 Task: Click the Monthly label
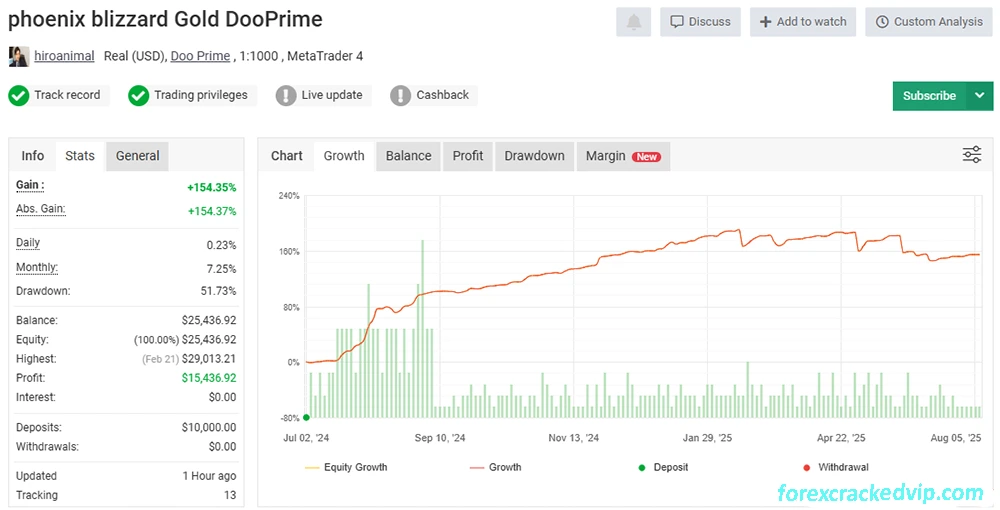point(37,267)
